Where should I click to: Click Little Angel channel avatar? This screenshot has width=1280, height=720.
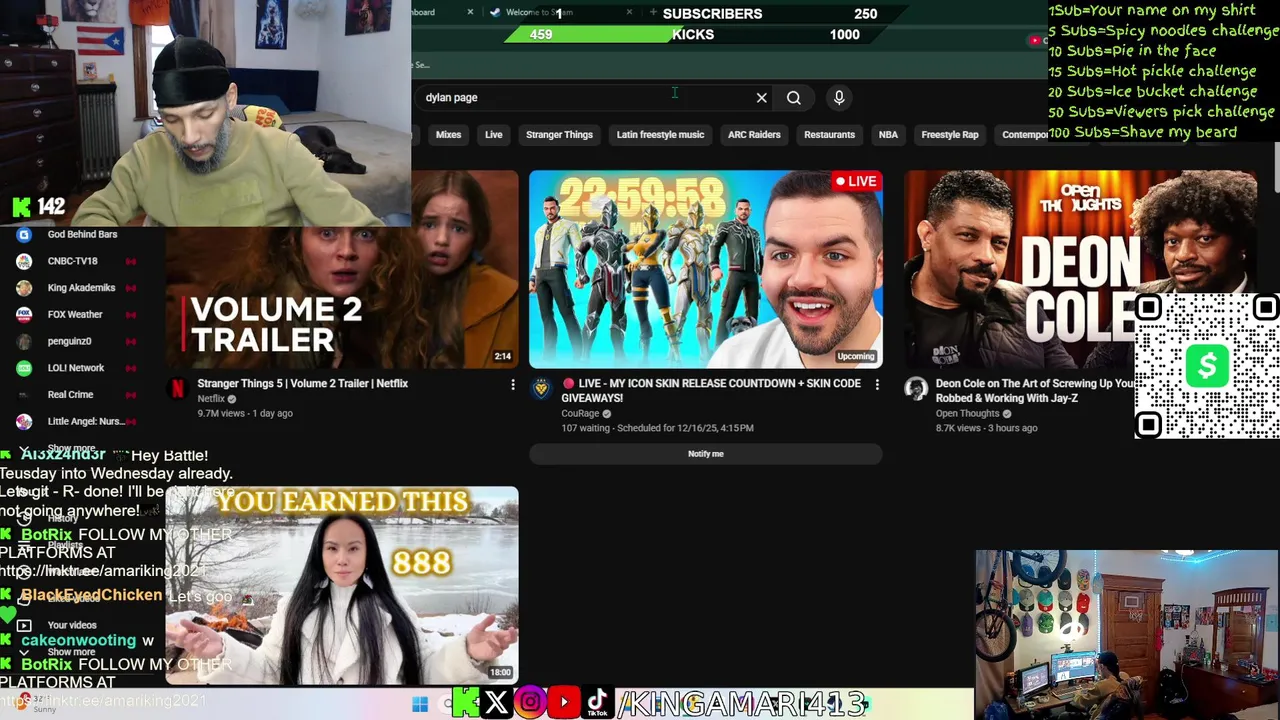[24, 421]
